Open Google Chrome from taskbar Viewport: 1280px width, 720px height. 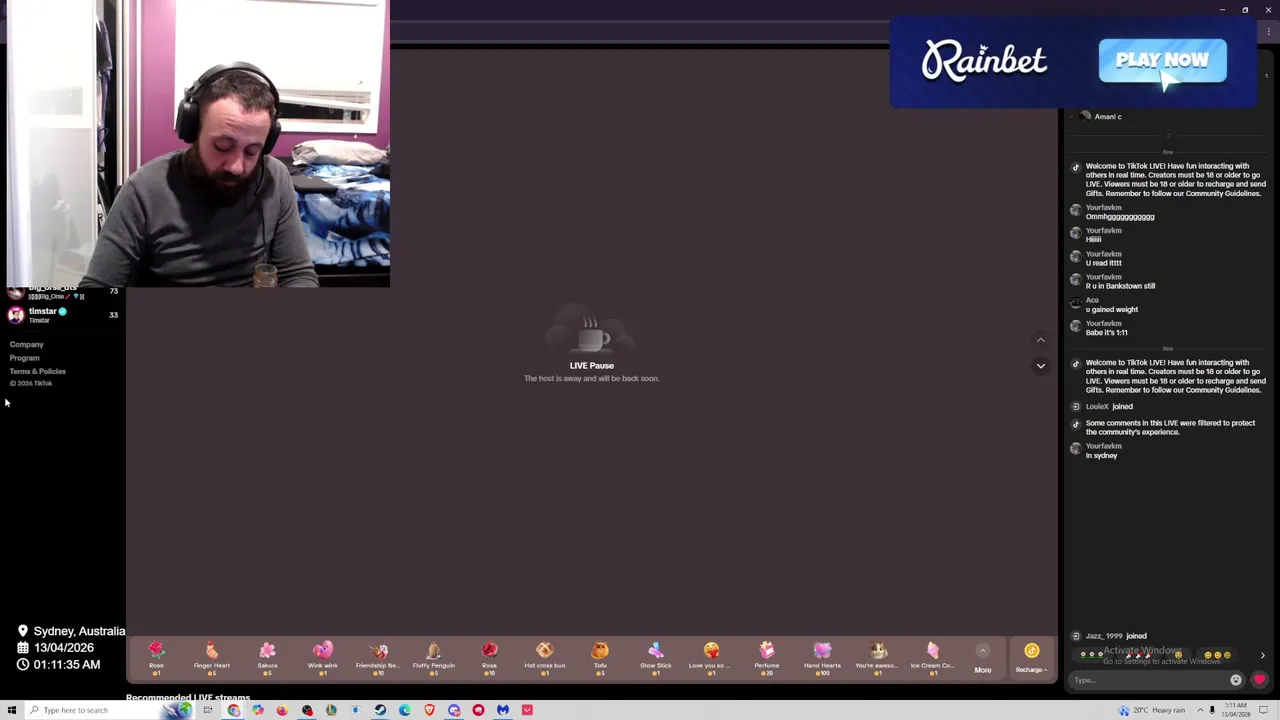[233, 710]
